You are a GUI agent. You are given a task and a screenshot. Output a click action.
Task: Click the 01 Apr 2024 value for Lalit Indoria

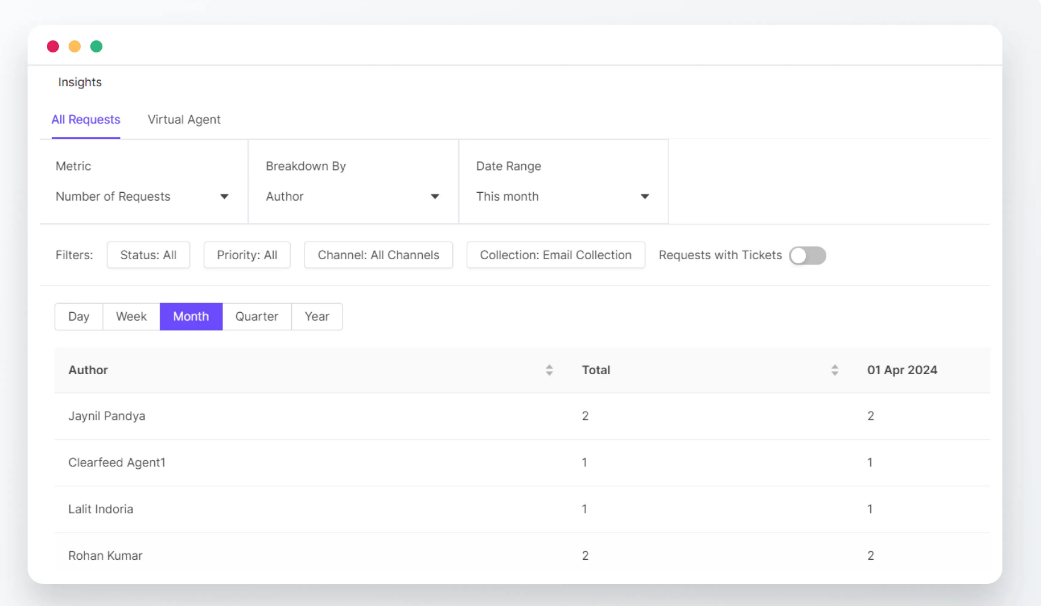tap(870, 509)
